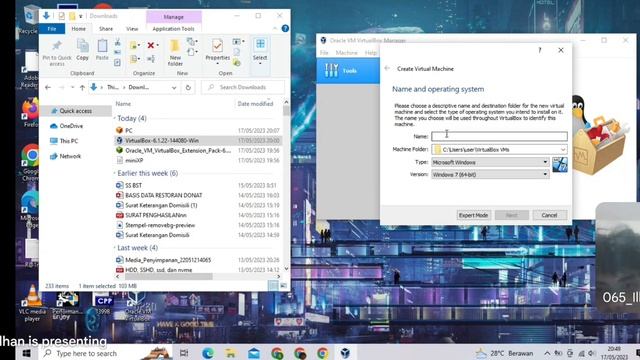This screenshot has height=360, width=640.
Task: Open Delete options dropdown arrow
Action: coord(158,45)
